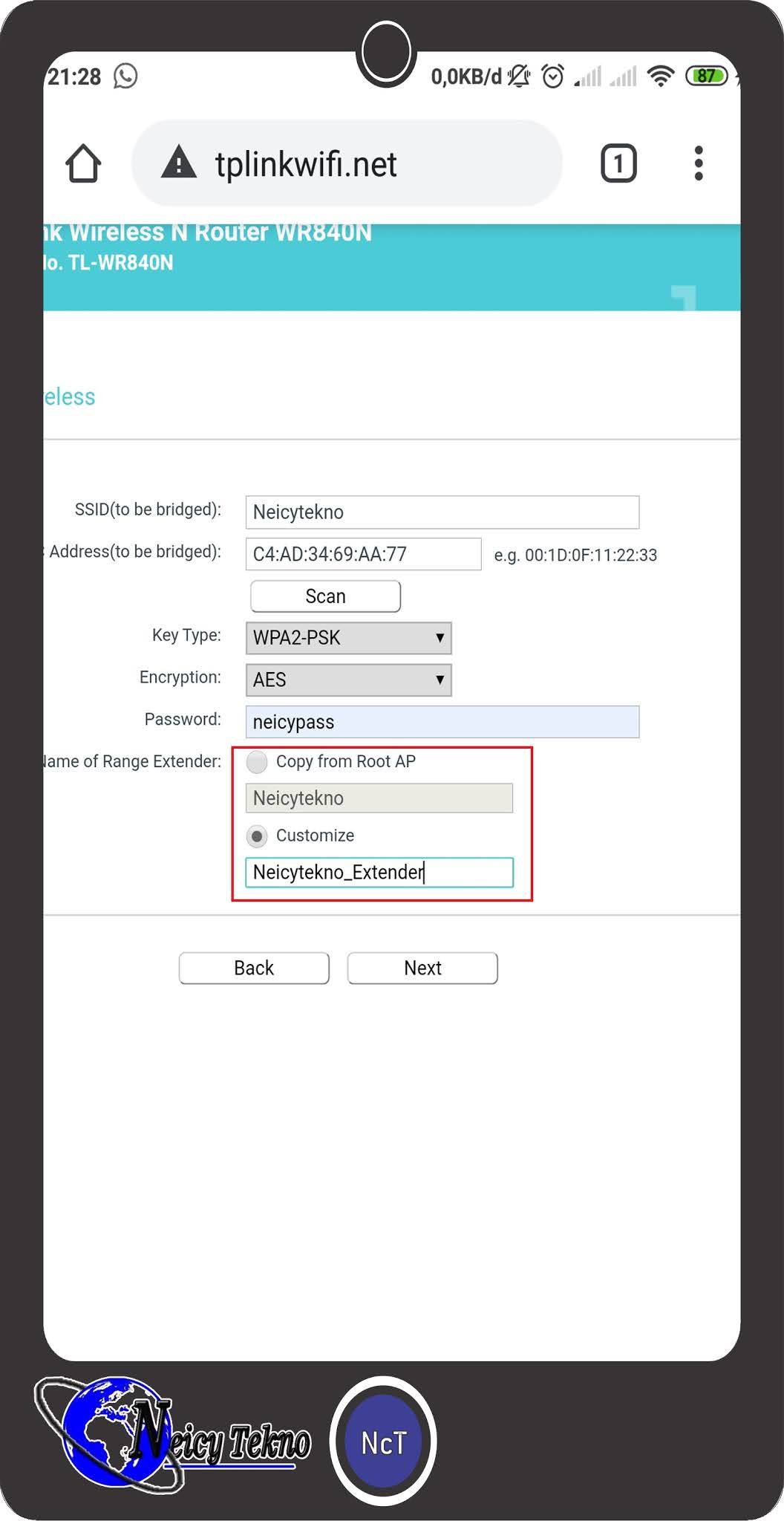Click the example MAC 00:1D:0F:11:22:33 text
The image size is (784, 1521).
click(575, 556)
